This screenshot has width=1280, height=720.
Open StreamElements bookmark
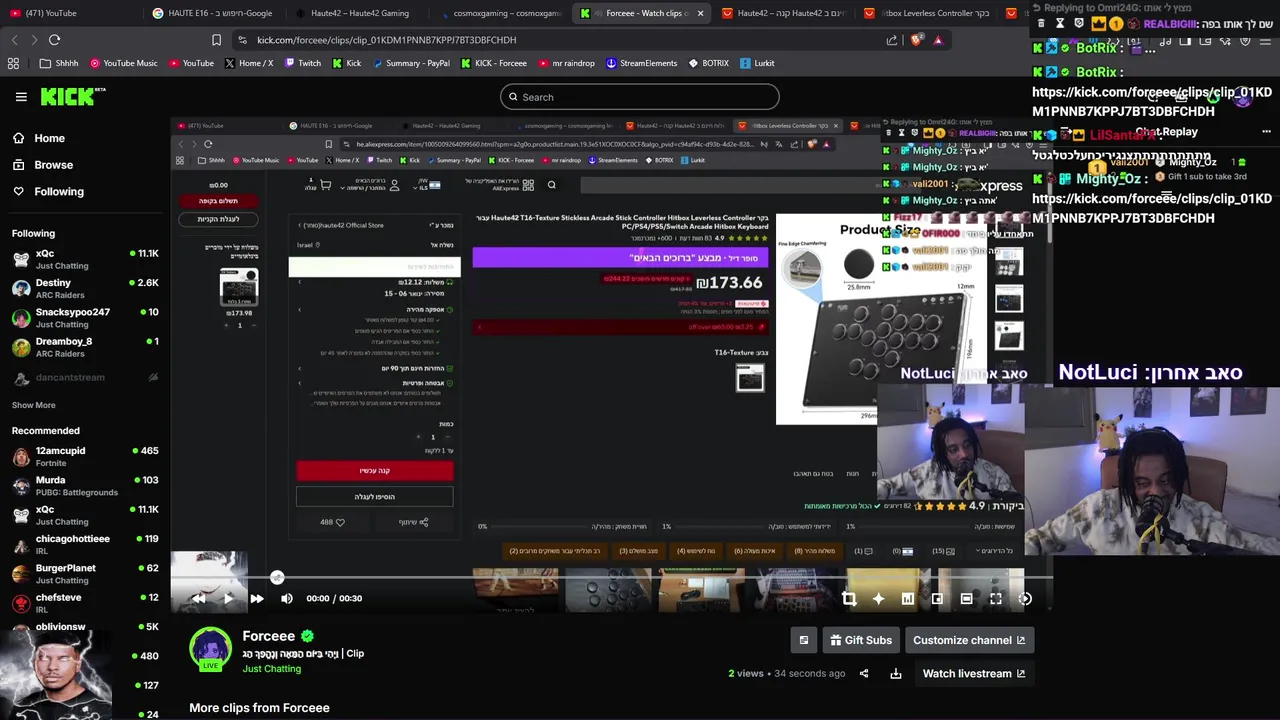click(641, 63)
